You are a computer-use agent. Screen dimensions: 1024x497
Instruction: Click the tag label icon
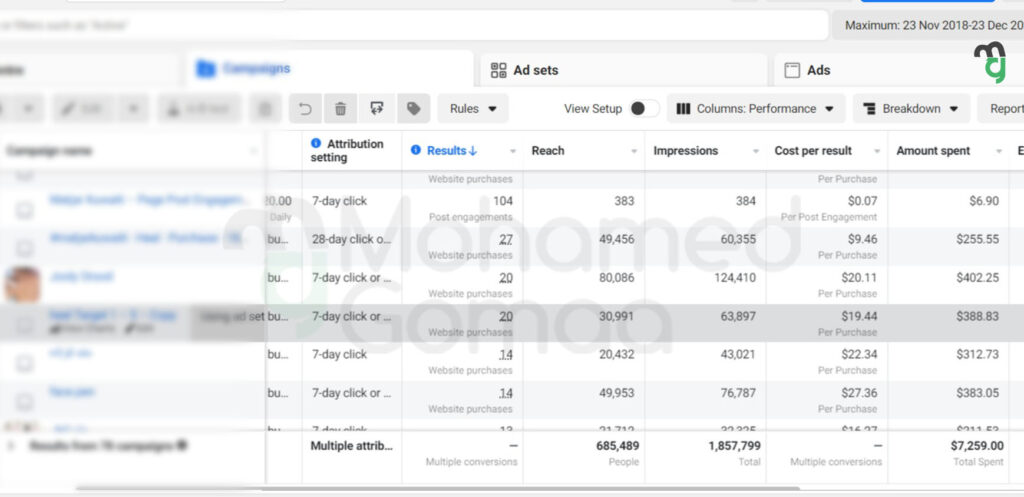(410, 109)
